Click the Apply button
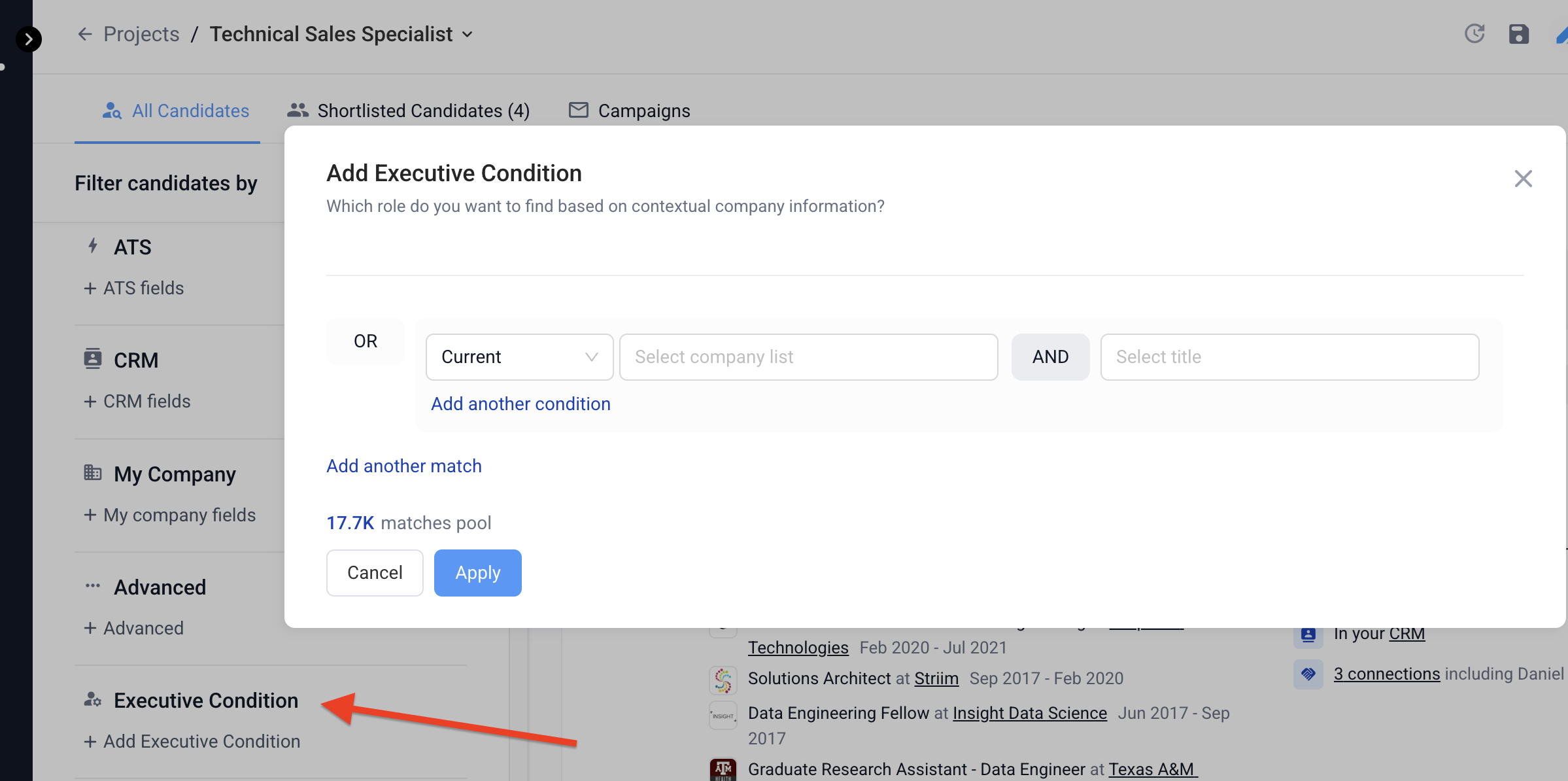This screenshot has height=781, width=1568. click(x=478, y=573)
